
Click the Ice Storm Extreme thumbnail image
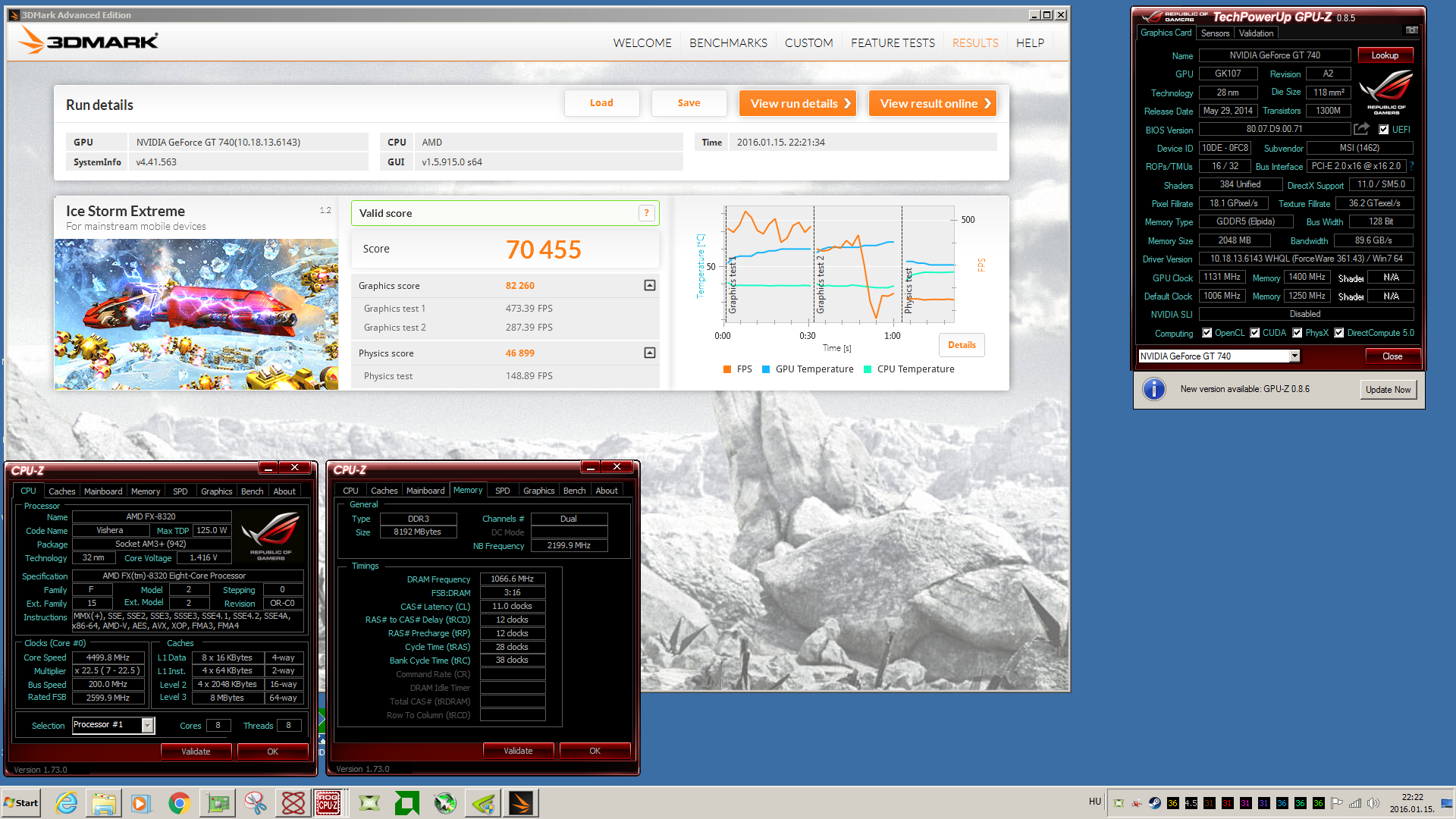coord(196,314)
